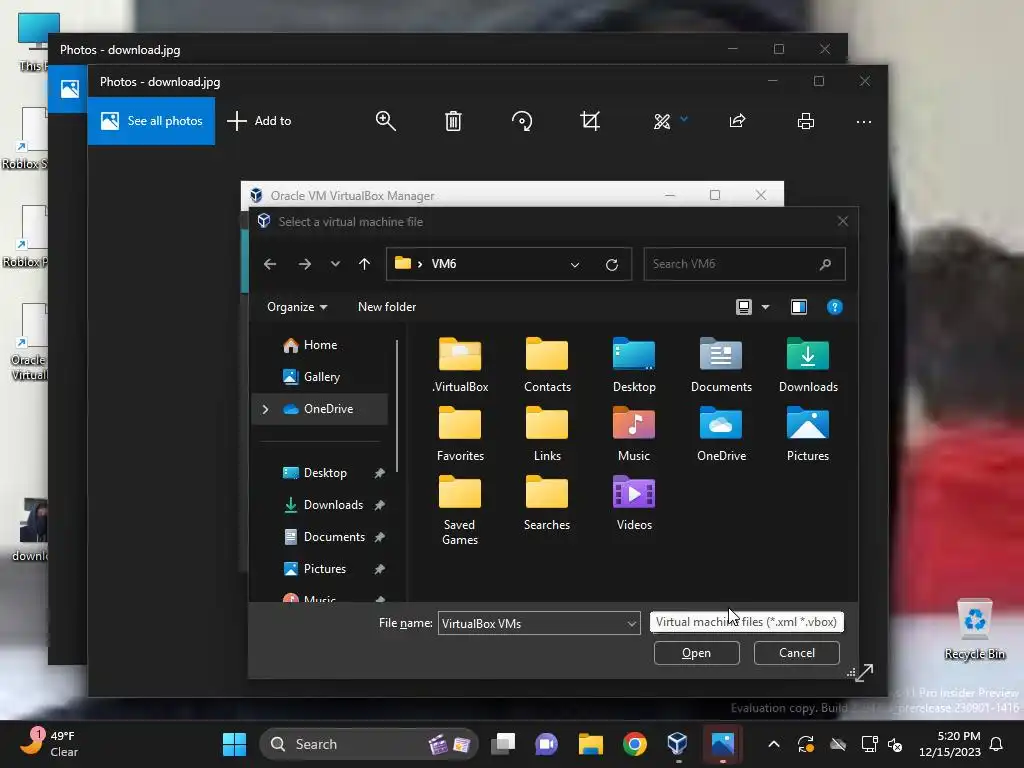The height and width of the screenshot is (768, 1024).
Task: Select the Documents folder in file list
Action: pyautogui.click(x=721, y=364)
